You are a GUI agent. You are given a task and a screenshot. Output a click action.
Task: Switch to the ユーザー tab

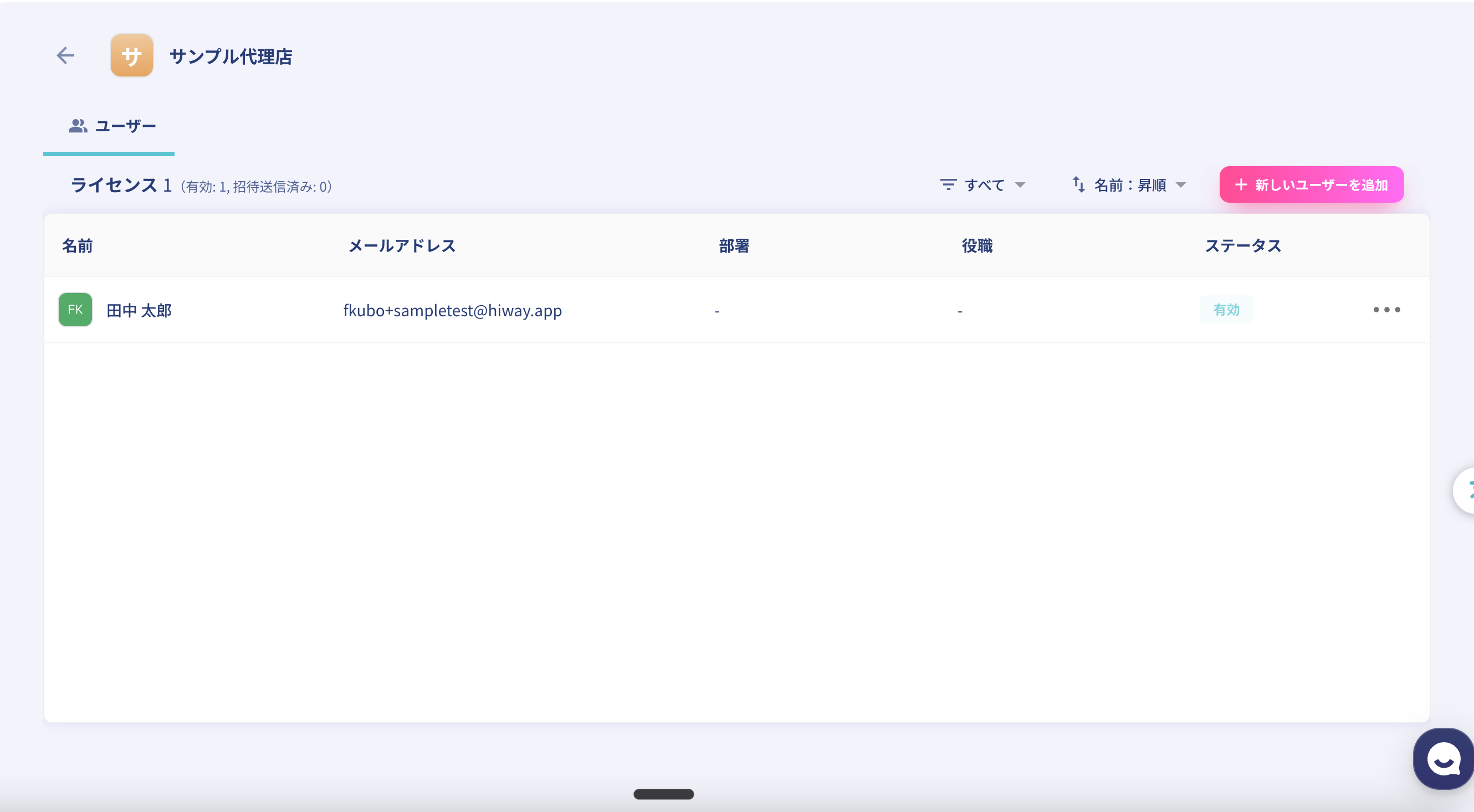pyautogui.click(x=125, y=126)
